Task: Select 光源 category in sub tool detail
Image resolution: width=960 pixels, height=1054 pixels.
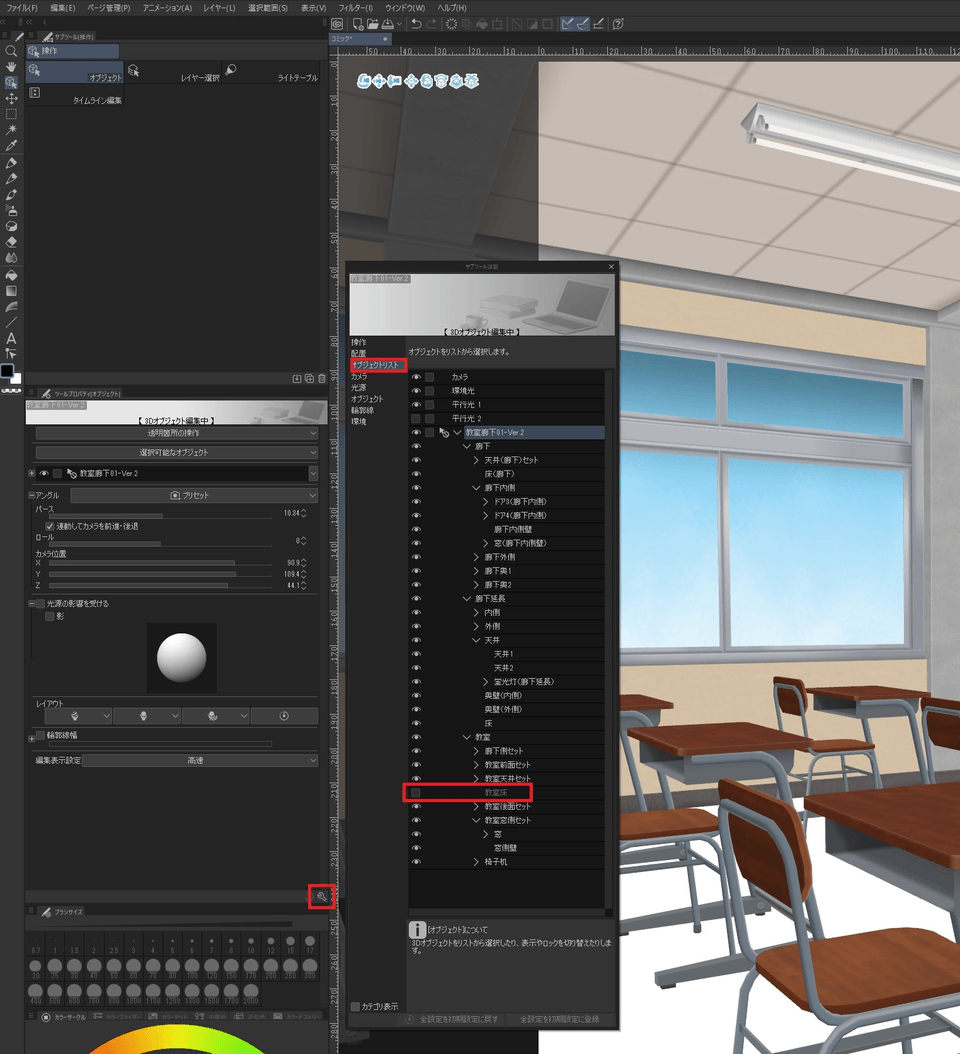Action: [x=358, y=388]
